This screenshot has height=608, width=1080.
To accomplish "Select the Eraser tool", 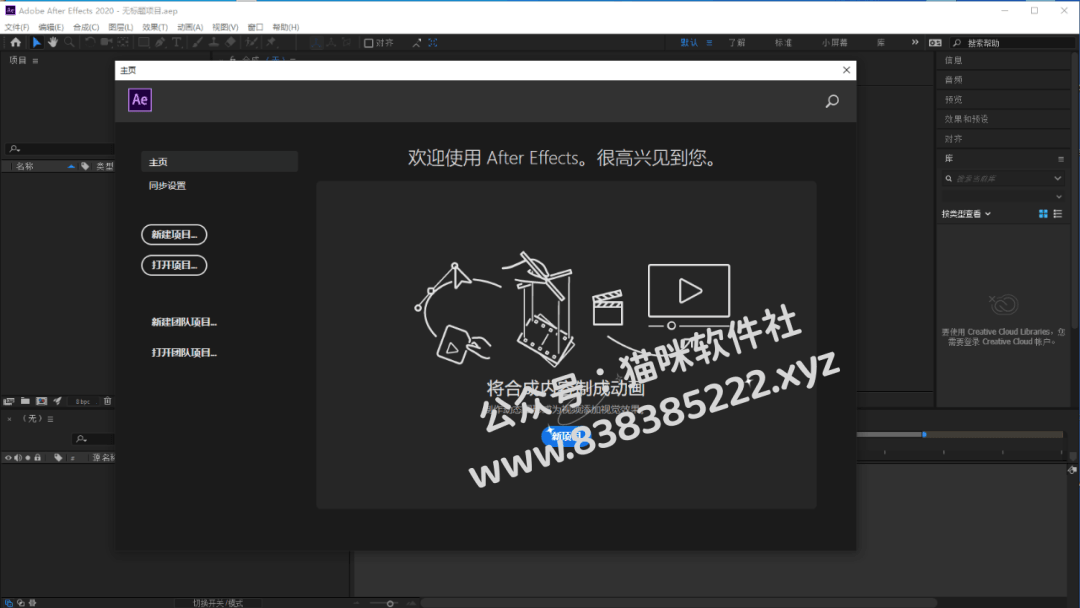I will (x=231, y=43).
